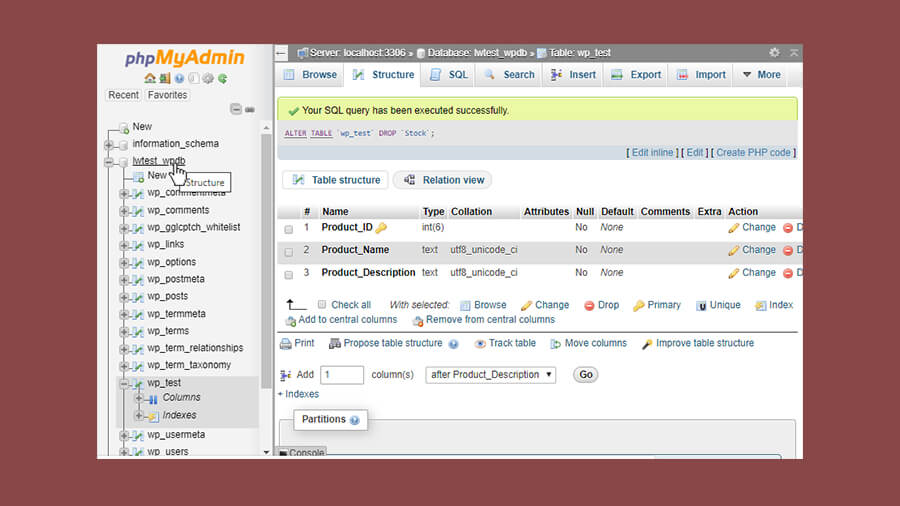The image size is (900, 506).
Task: Expand the wp_comments table node
Action: (x=123, y=211)
